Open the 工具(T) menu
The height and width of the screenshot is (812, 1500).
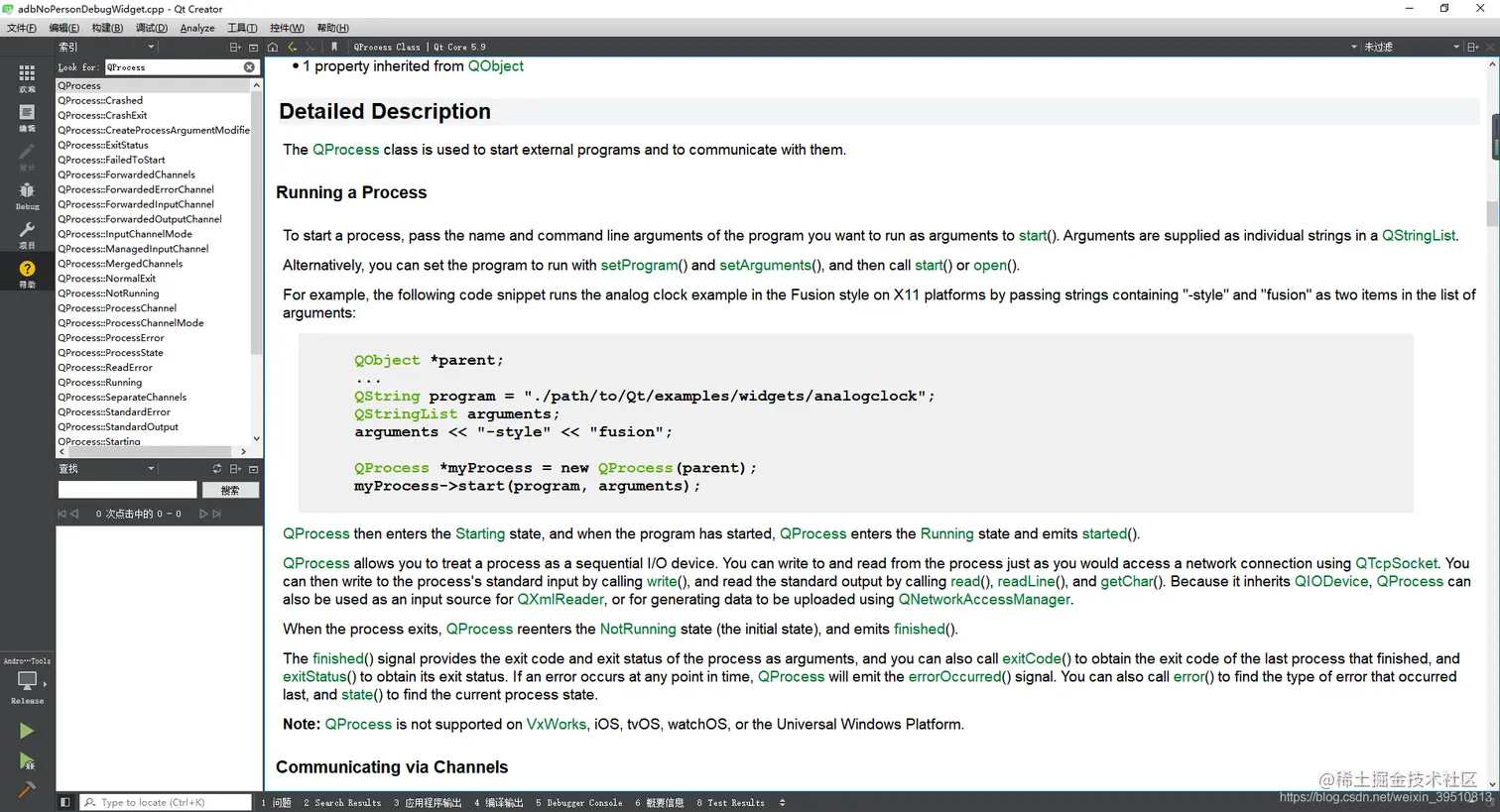(x=242, y=28)
